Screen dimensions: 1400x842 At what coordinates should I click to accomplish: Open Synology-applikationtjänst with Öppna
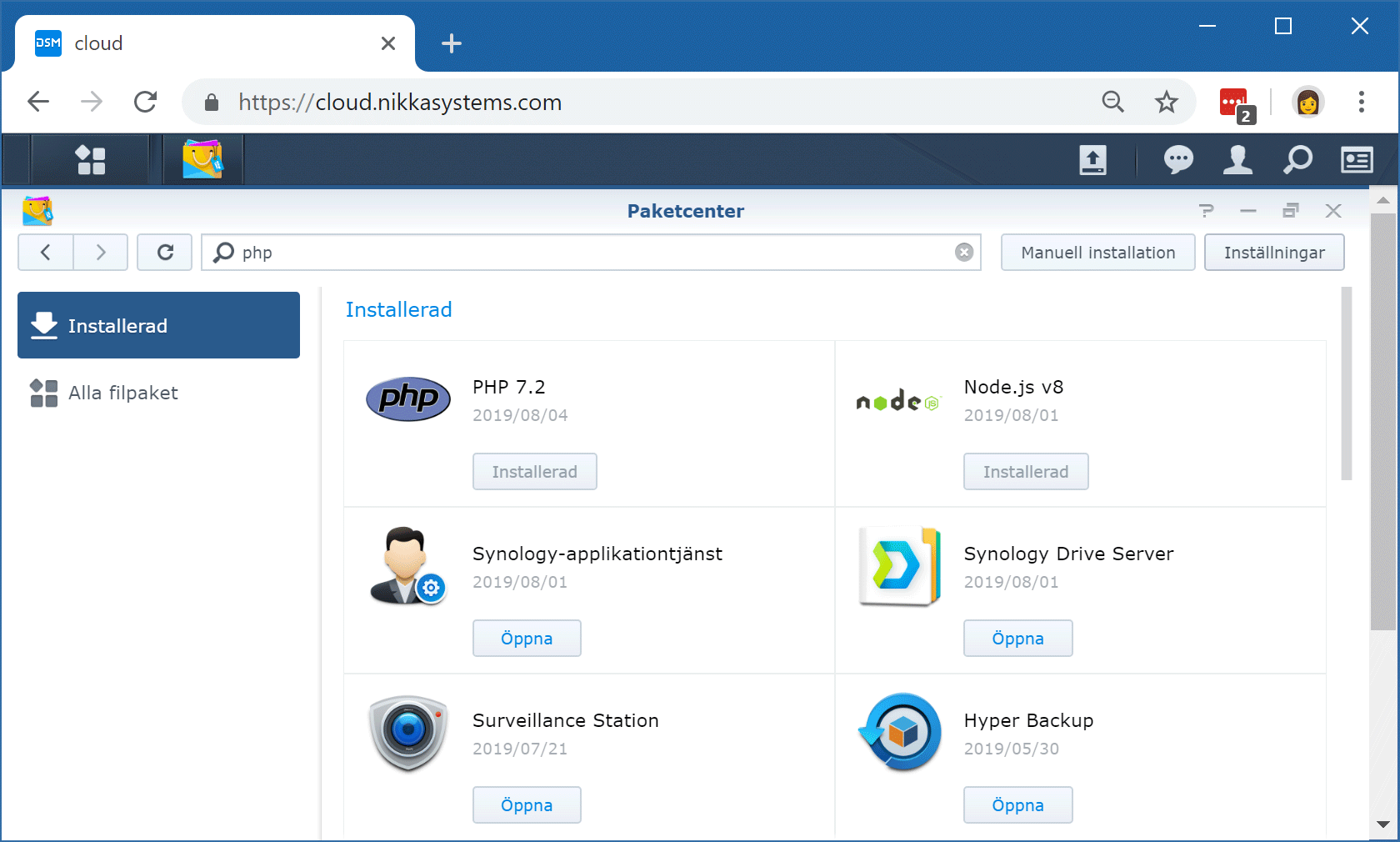[x=527, y=639]
